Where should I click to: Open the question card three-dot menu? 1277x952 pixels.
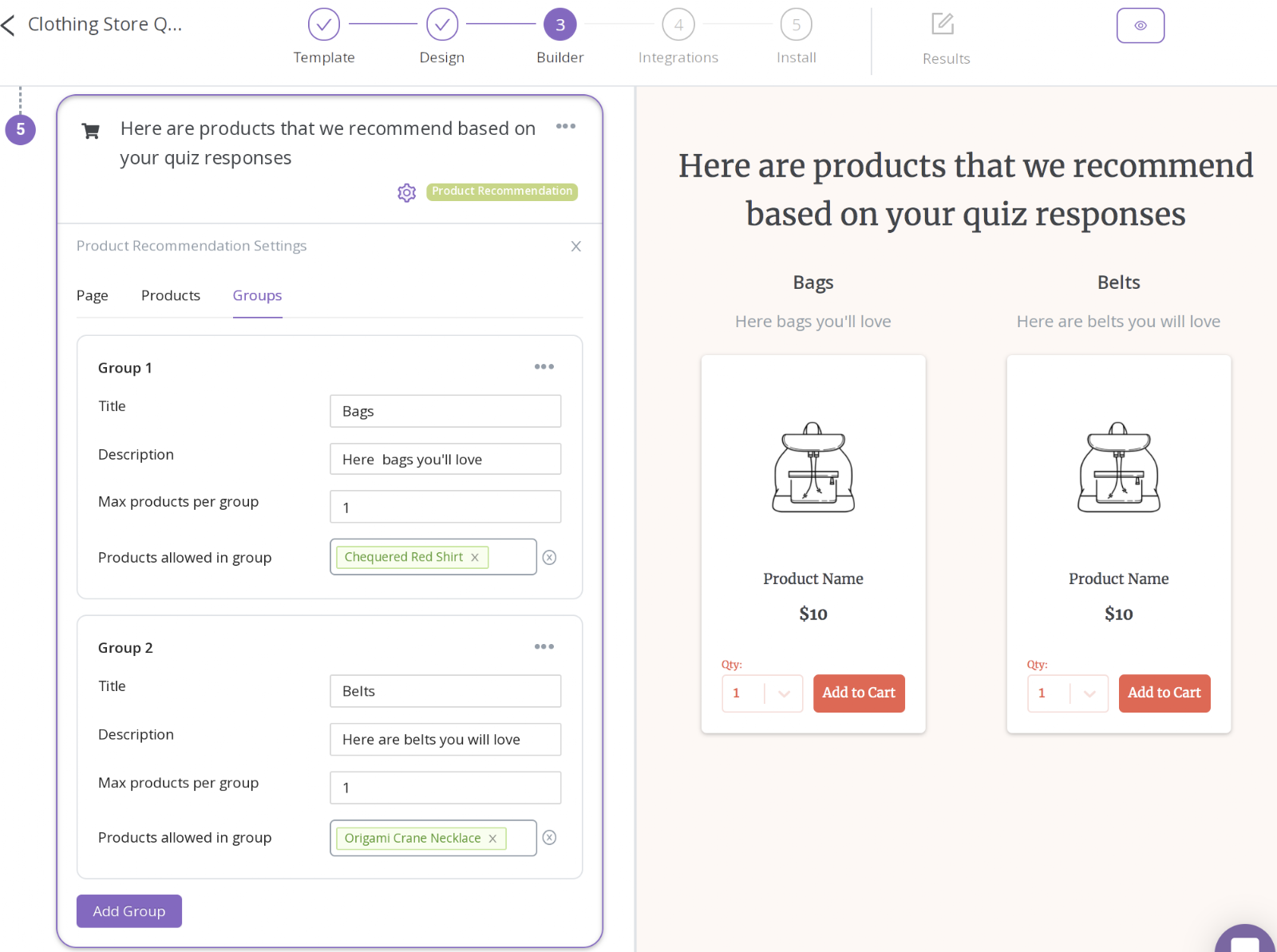pyautogui.click(x=566, y=126)
